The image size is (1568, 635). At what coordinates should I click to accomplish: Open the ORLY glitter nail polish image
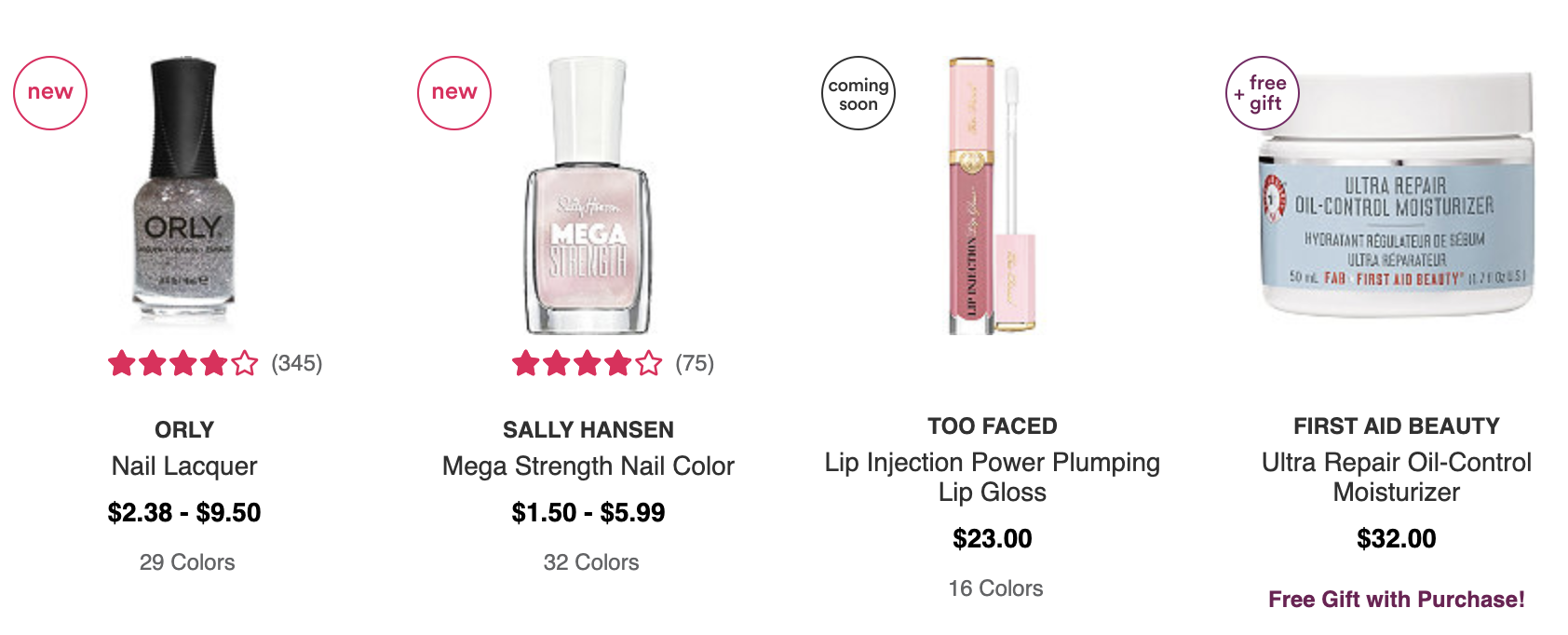(184, 191)
